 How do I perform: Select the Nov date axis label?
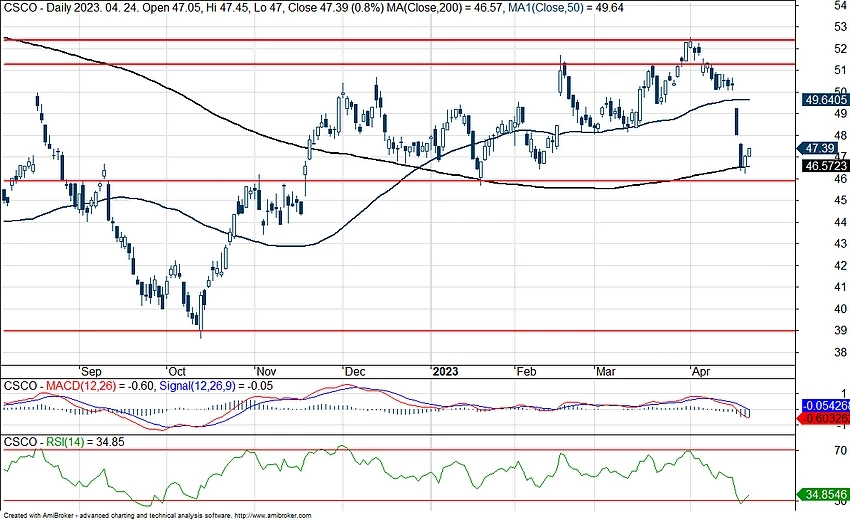pyautogui.click(x=266, y=371)
